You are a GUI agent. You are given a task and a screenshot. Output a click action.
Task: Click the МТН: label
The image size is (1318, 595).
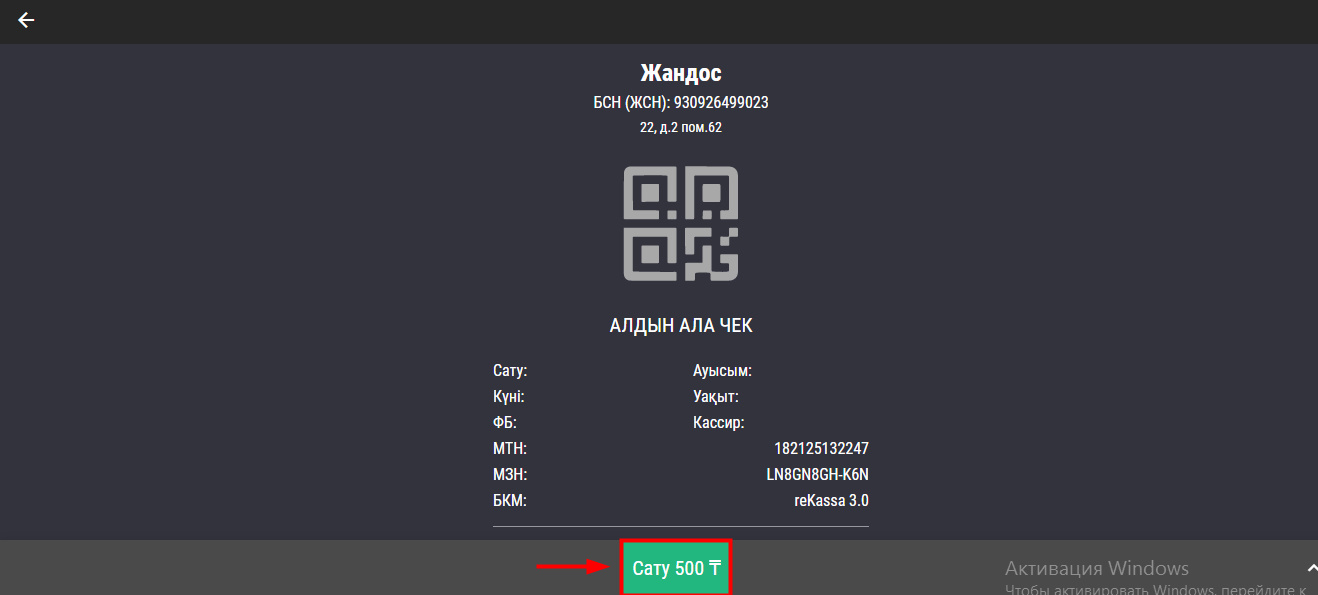tap(510, 449)
